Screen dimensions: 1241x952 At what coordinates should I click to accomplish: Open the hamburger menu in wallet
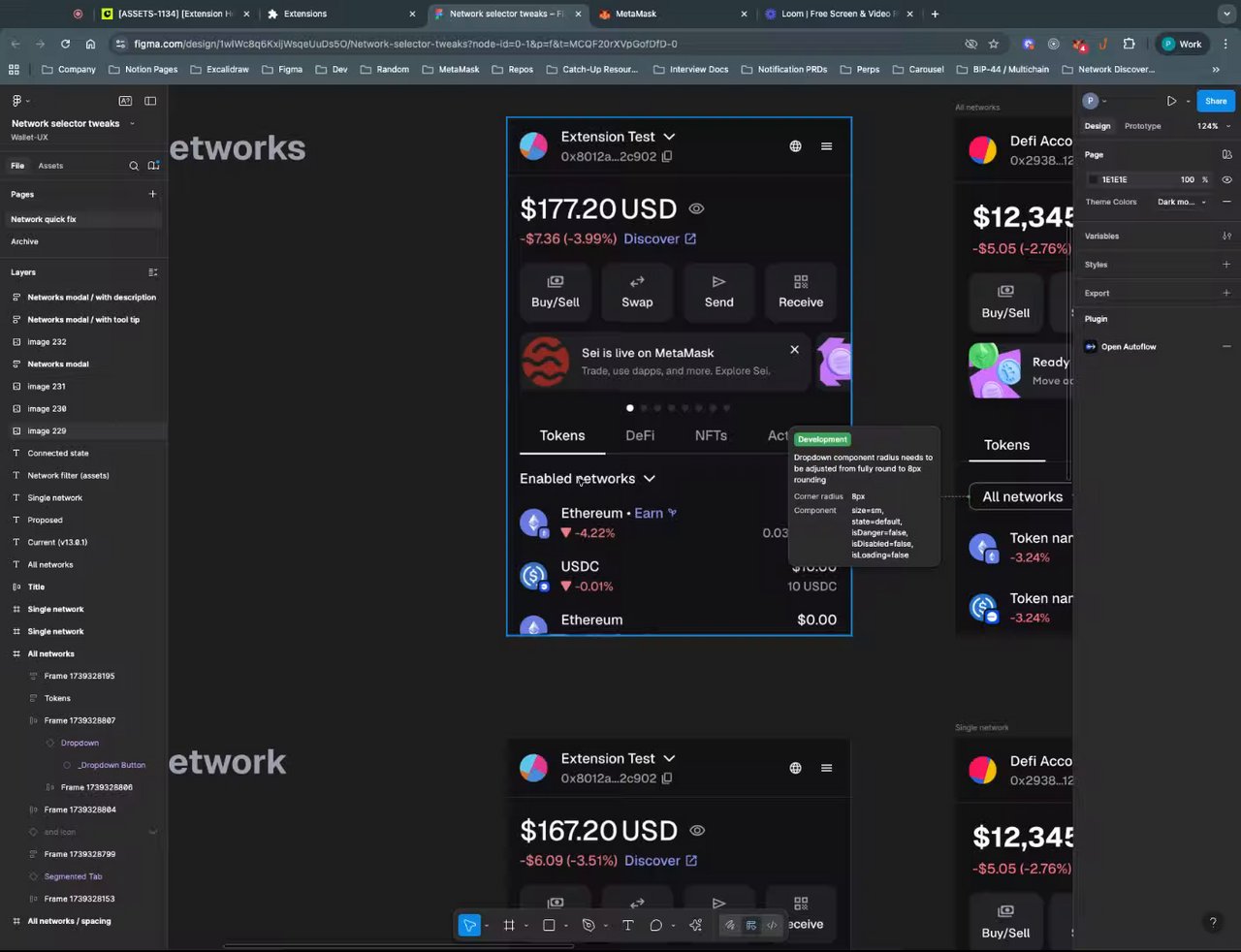click(x=826, y=146)
